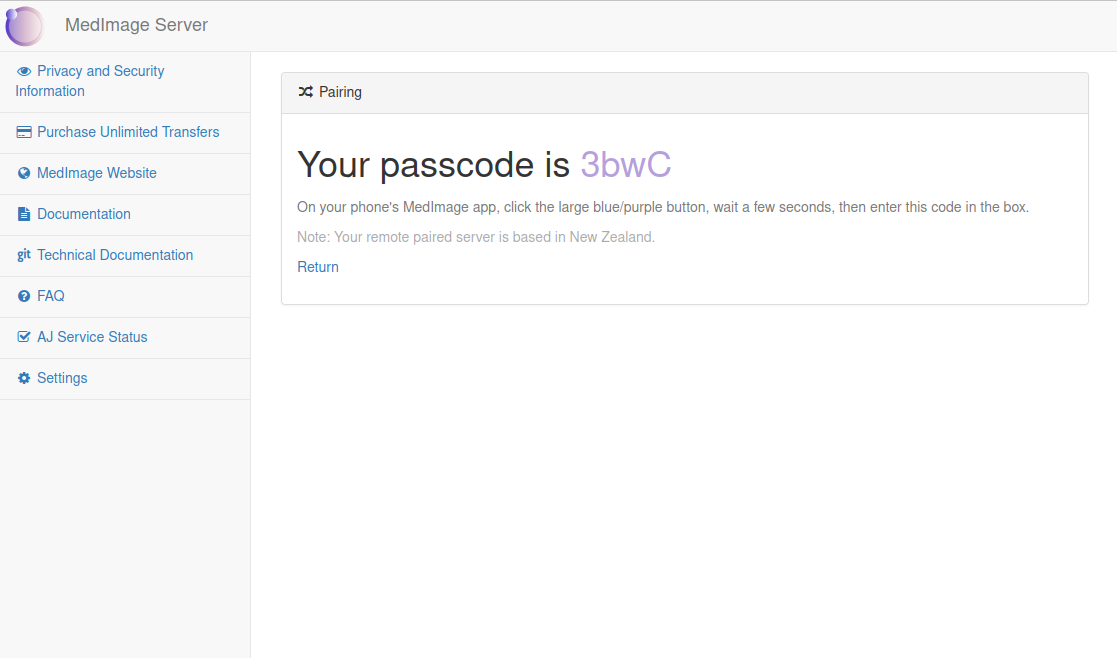Click the instruction text about phone's MedImage app
The width and height of the screenshot is (1117, 658).
point(663,207)
